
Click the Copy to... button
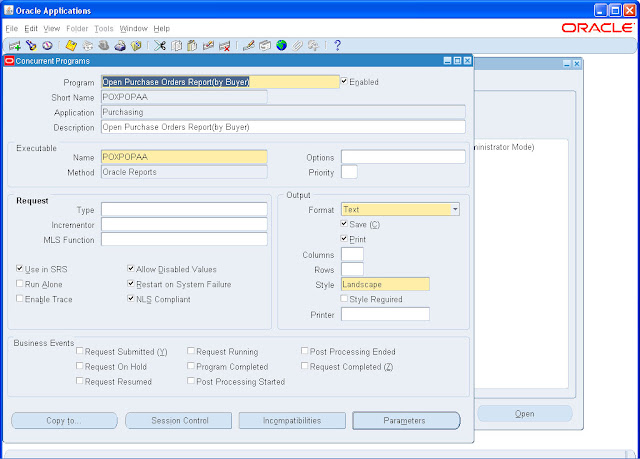(64, 421)
